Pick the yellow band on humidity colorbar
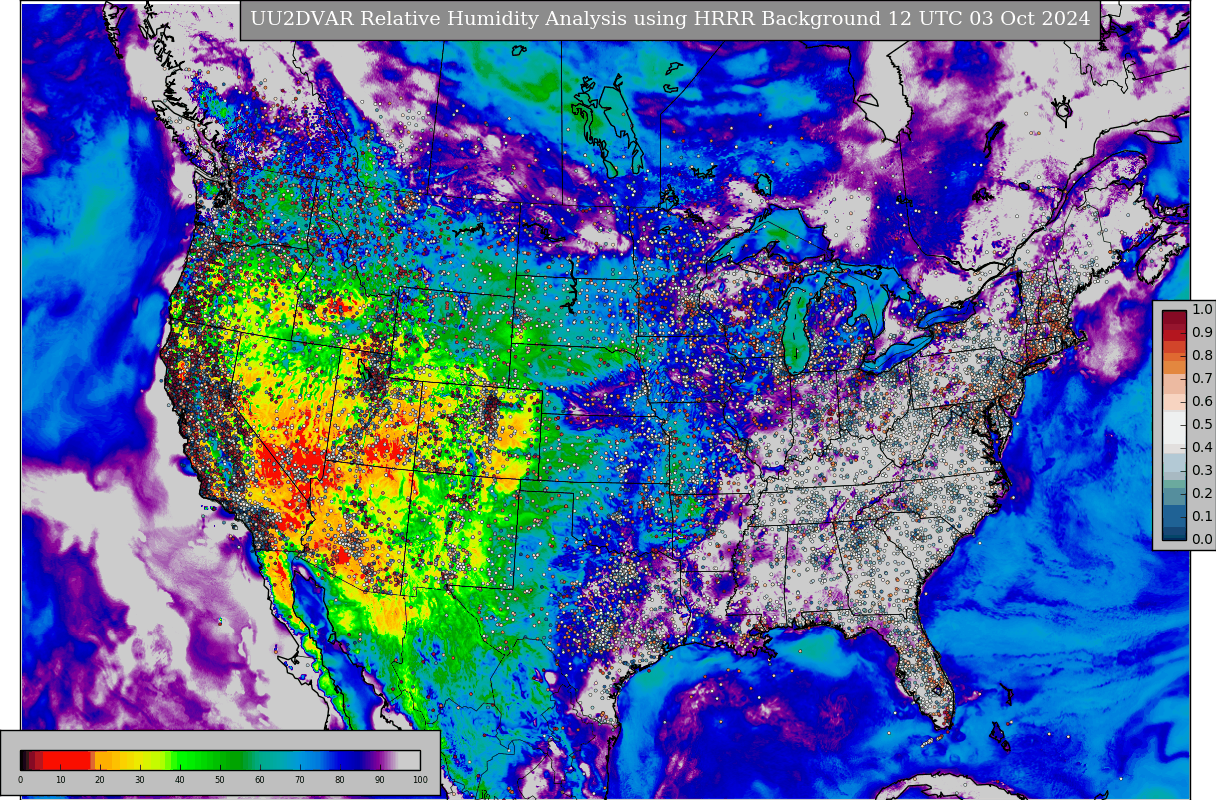The image size is (1216, 800). coord(137,760)
